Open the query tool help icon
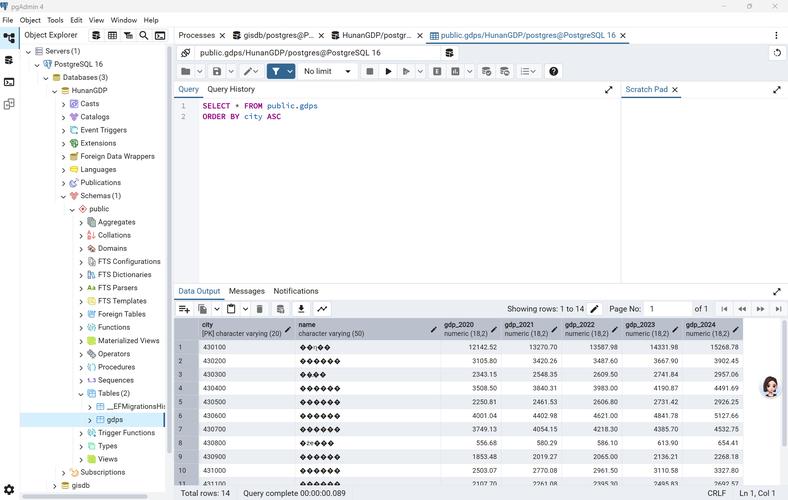788x500 pixels. [553, 71]
